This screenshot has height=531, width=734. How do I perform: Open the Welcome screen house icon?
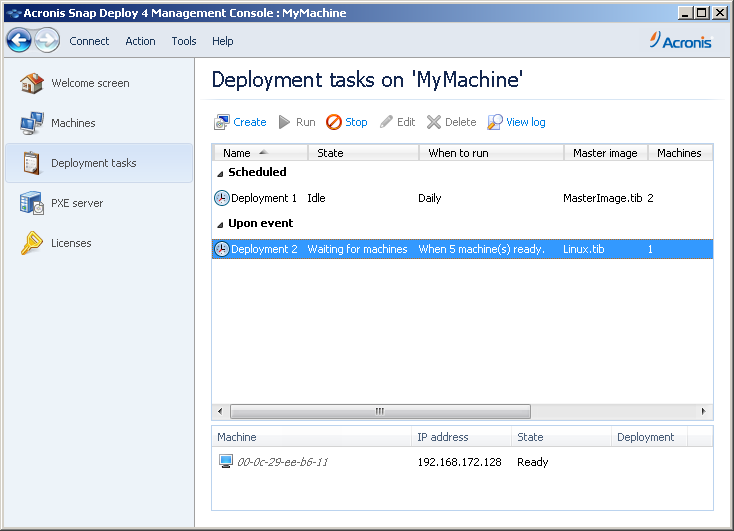pyautogui.click(x=32, y=83)
